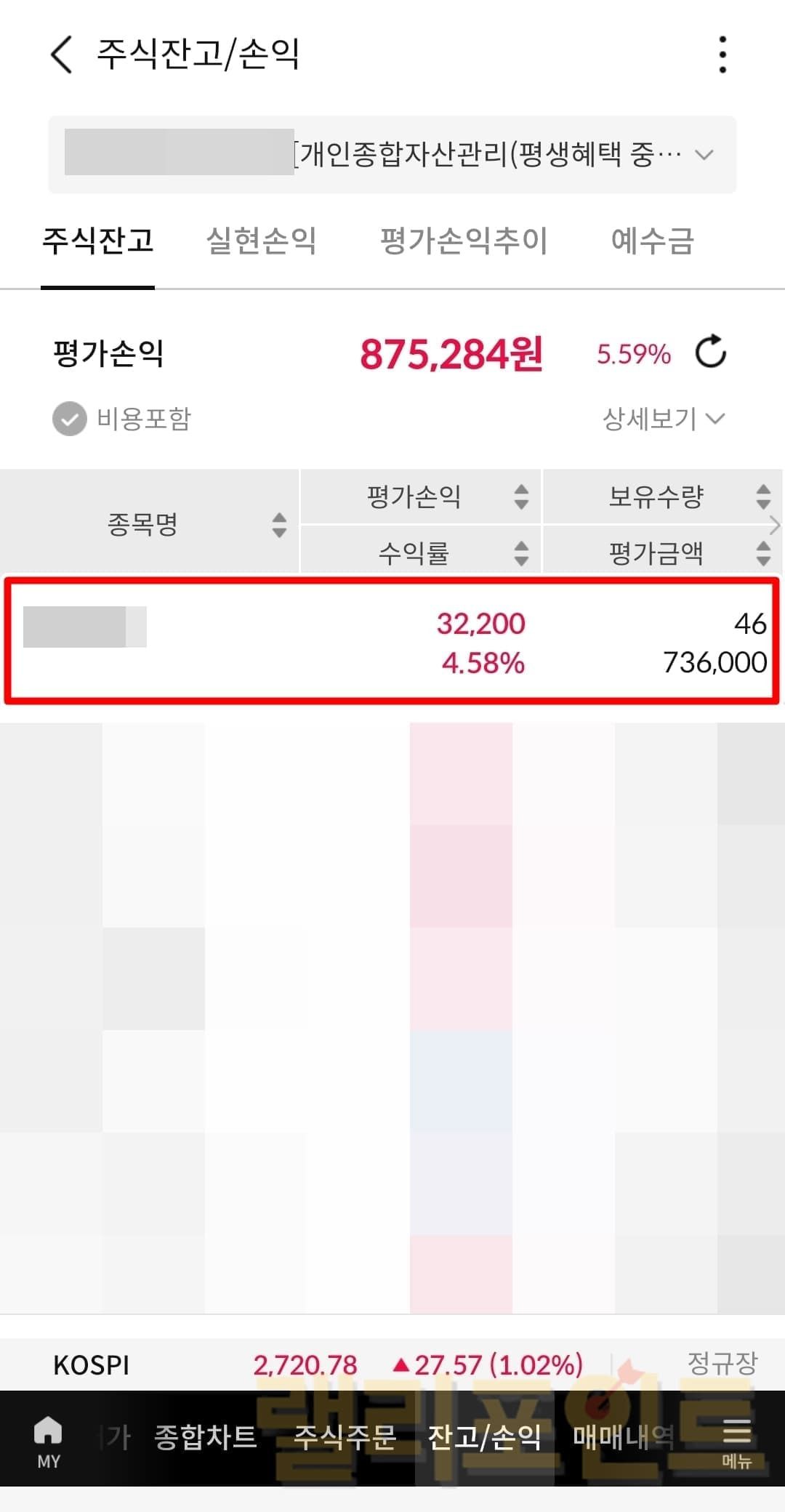785x1512 pixels.
Task: Sort by 보유수량 column arrows
Action: click(x=762, y=496)
